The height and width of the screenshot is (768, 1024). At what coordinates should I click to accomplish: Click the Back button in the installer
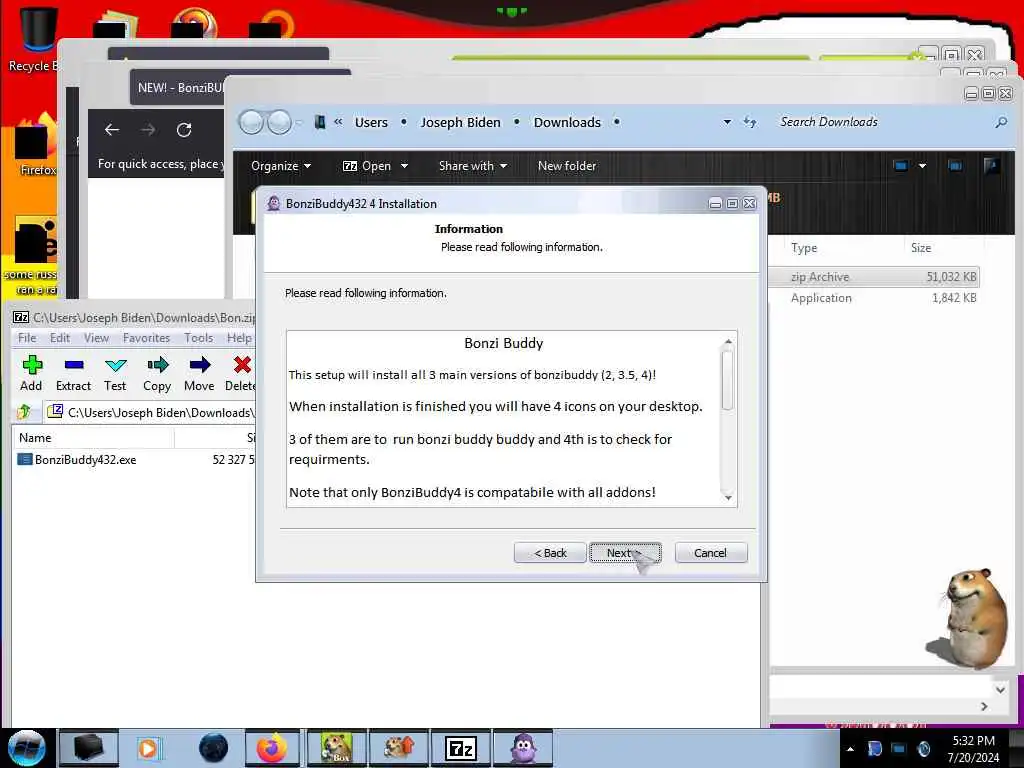pos(550,552)
